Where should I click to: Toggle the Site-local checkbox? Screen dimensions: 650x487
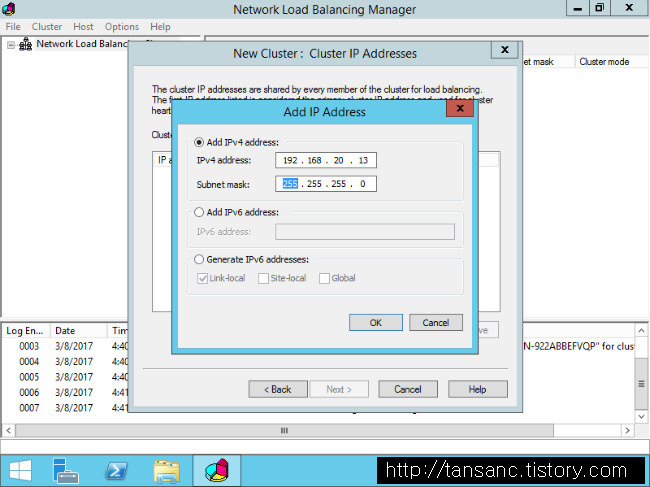tap(263, 278)
